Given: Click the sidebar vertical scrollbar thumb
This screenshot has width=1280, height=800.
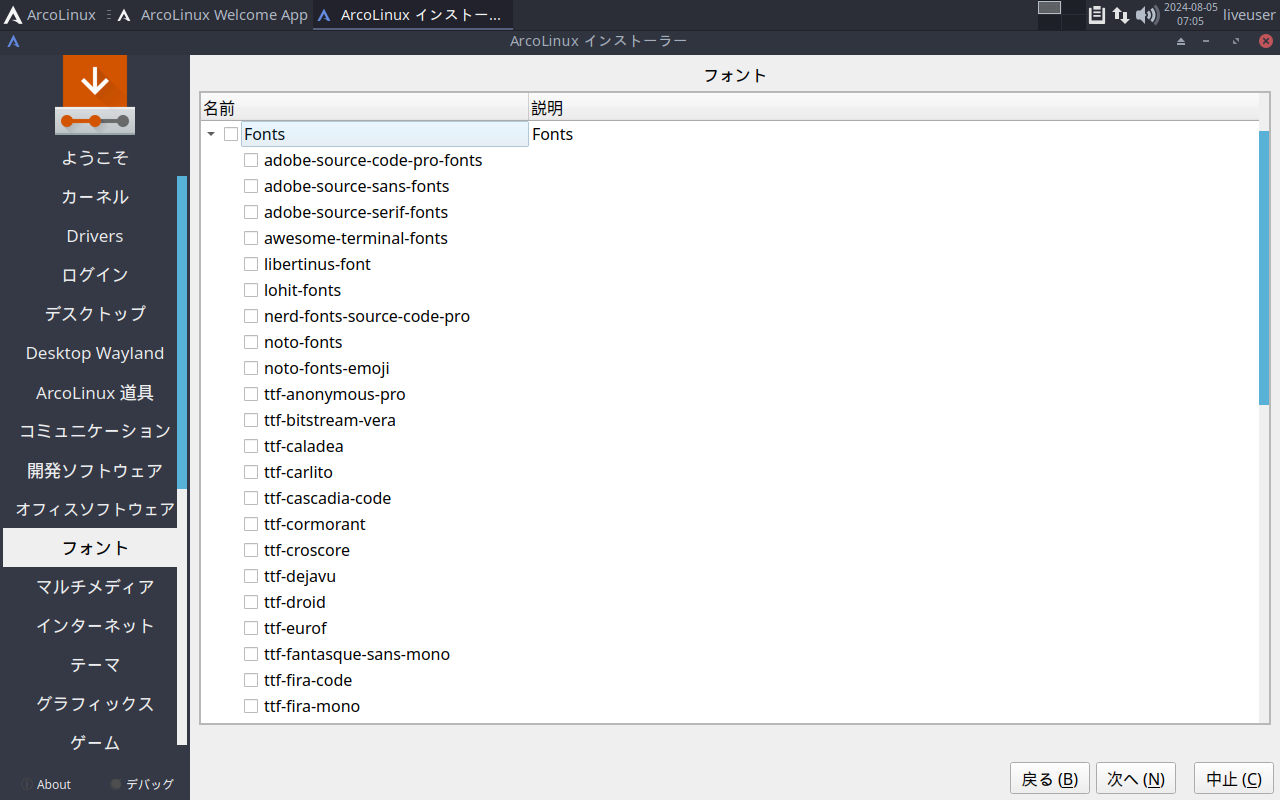Looking at the screenshot, I should coord(182,333).
